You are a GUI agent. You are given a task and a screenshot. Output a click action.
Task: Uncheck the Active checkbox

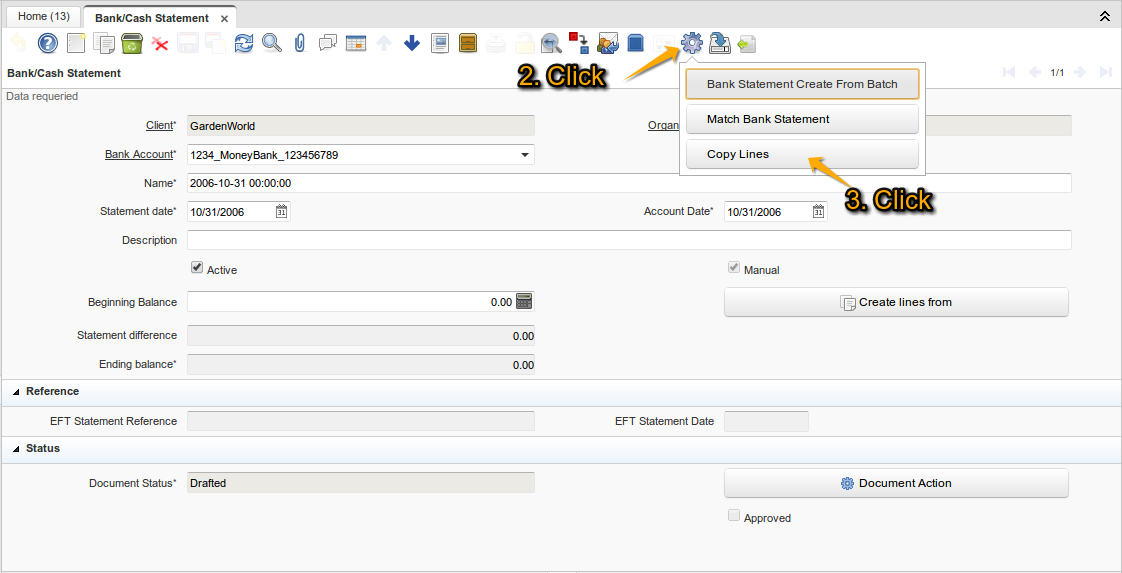pos(197,268)
